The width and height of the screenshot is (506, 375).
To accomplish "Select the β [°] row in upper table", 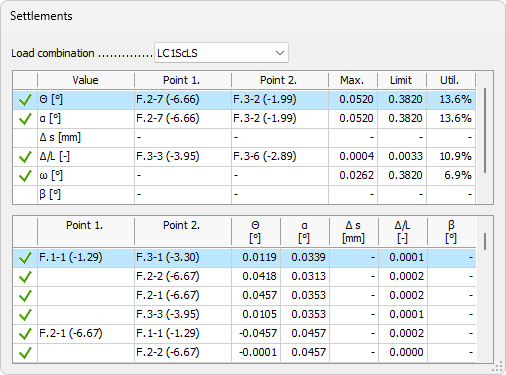I will point(244,194).
